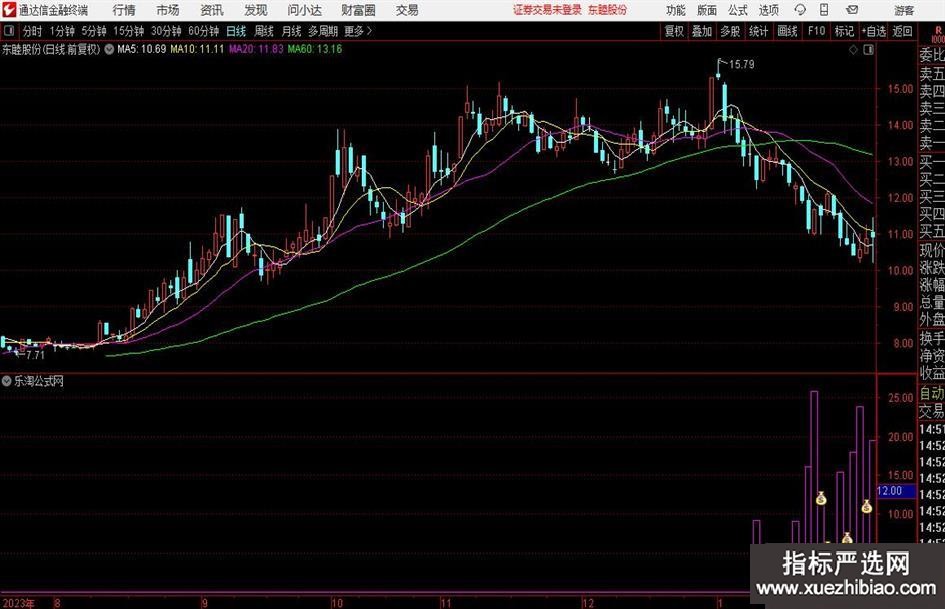Click the +自选 add to watchlist button
Image resolution: width=945 pixels, height=609 pixels.
coord(875,31)
